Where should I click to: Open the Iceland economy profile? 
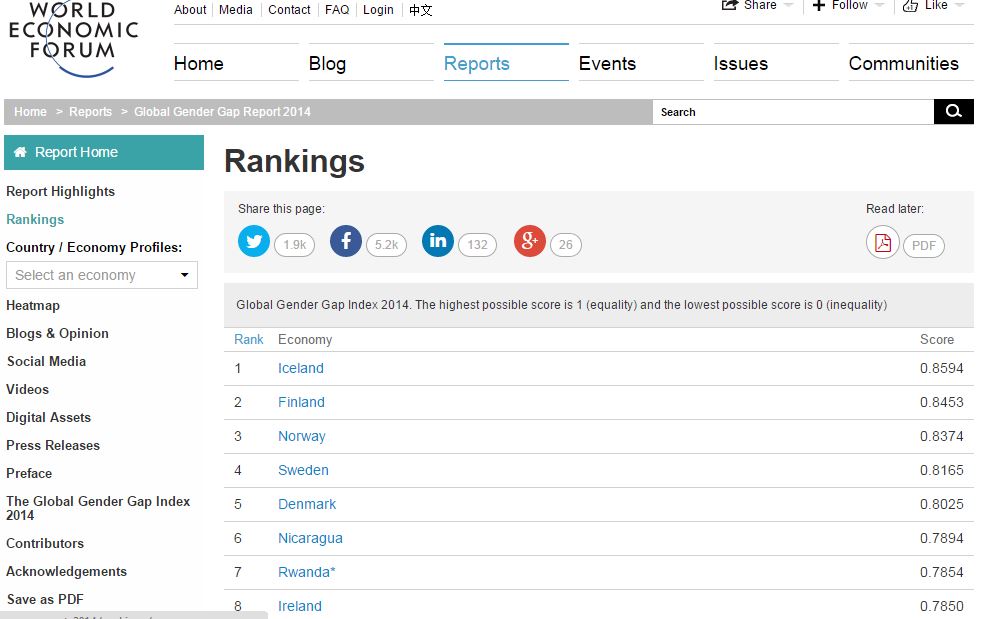(x=301, y=368)
